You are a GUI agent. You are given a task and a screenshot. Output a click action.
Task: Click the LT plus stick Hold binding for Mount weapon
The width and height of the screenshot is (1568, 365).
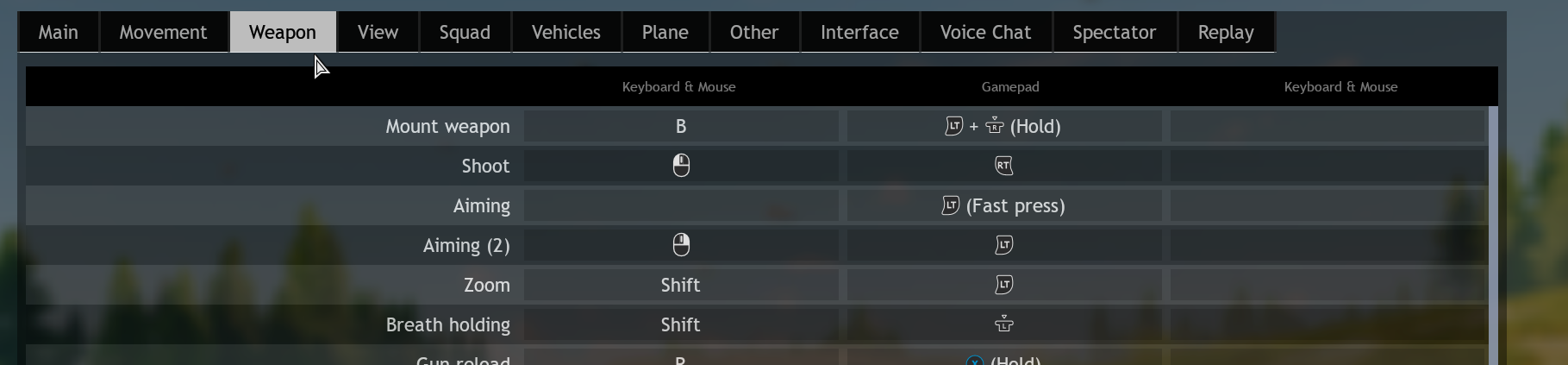pos(1003,126)
